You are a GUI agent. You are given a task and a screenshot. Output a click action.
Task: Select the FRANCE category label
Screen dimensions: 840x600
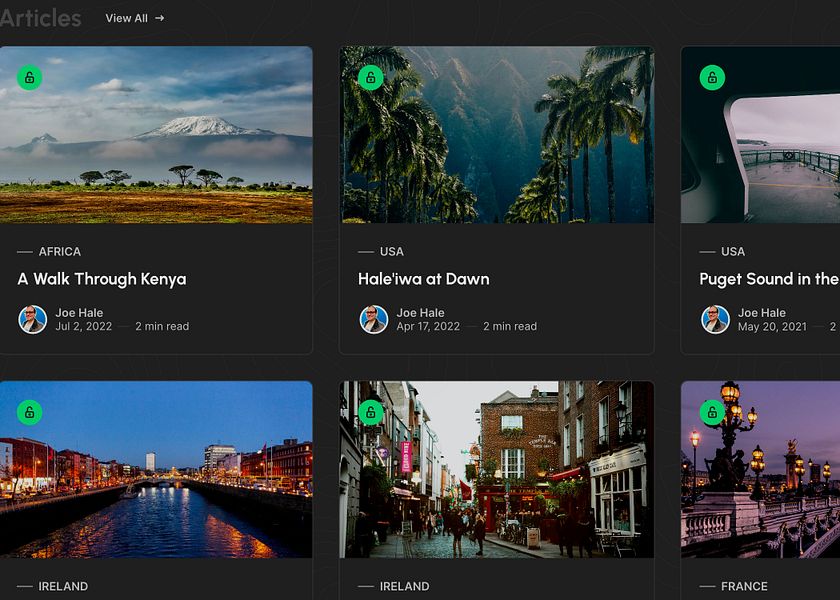[744, 587]
